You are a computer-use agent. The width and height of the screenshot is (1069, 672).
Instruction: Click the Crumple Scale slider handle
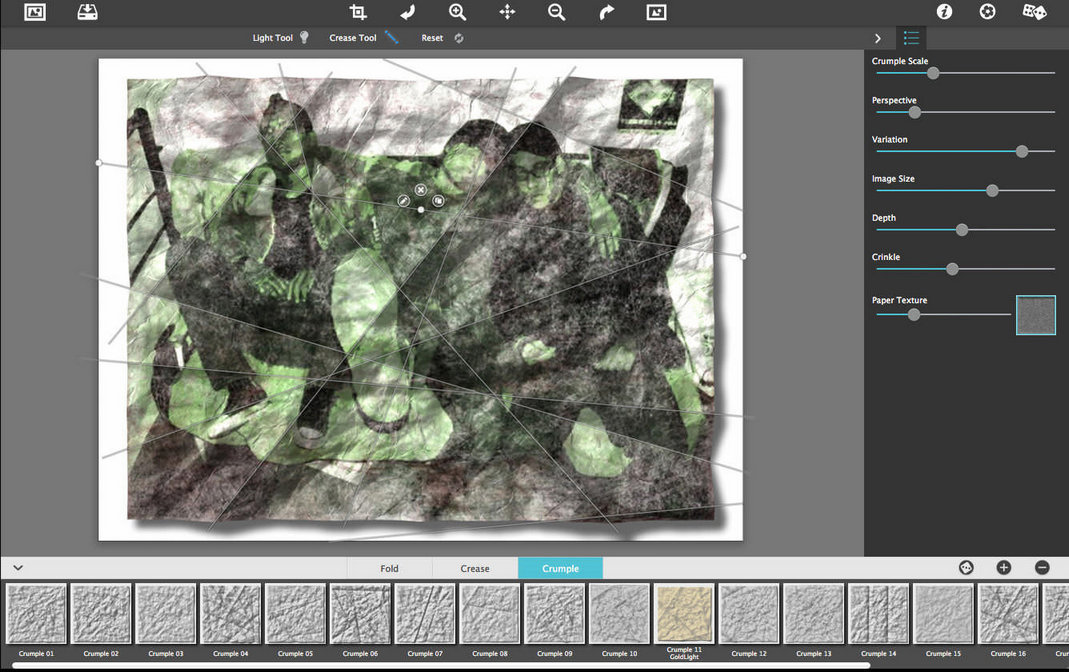point(933,73)
